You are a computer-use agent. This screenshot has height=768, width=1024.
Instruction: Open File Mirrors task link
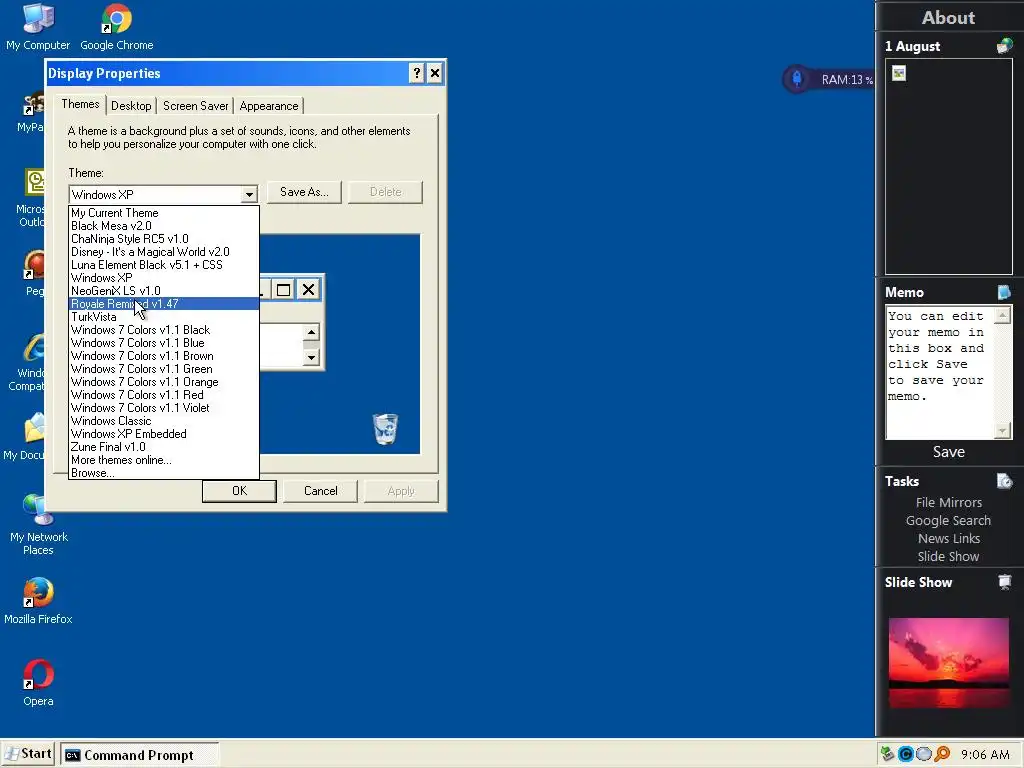pos(948,502)
